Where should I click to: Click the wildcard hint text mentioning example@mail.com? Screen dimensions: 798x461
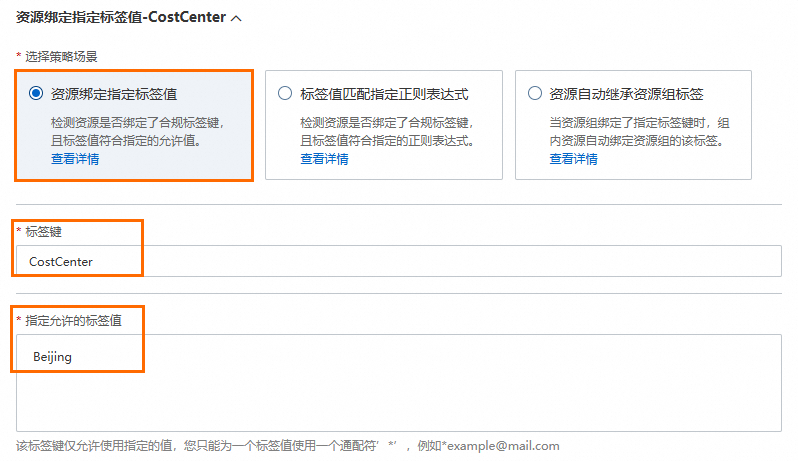point(288,446)
